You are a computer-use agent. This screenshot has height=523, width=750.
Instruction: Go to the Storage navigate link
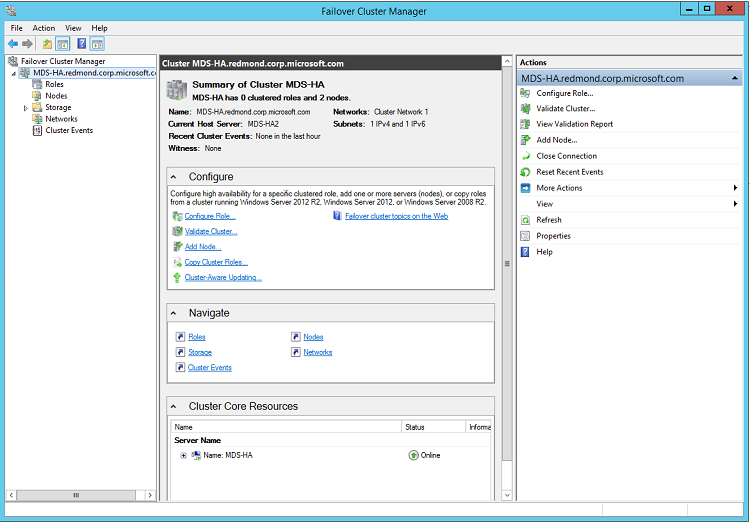click(x=200, y=353)
